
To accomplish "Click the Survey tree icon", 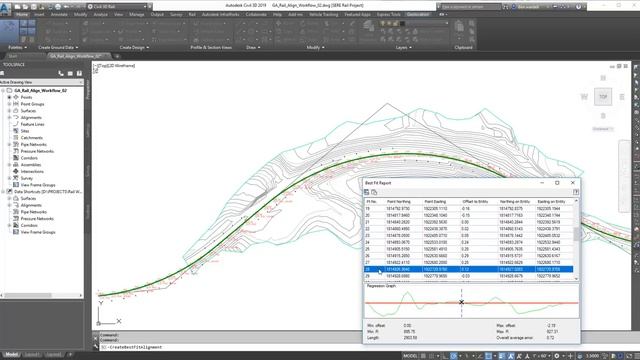I will click(x=16, y=178).
